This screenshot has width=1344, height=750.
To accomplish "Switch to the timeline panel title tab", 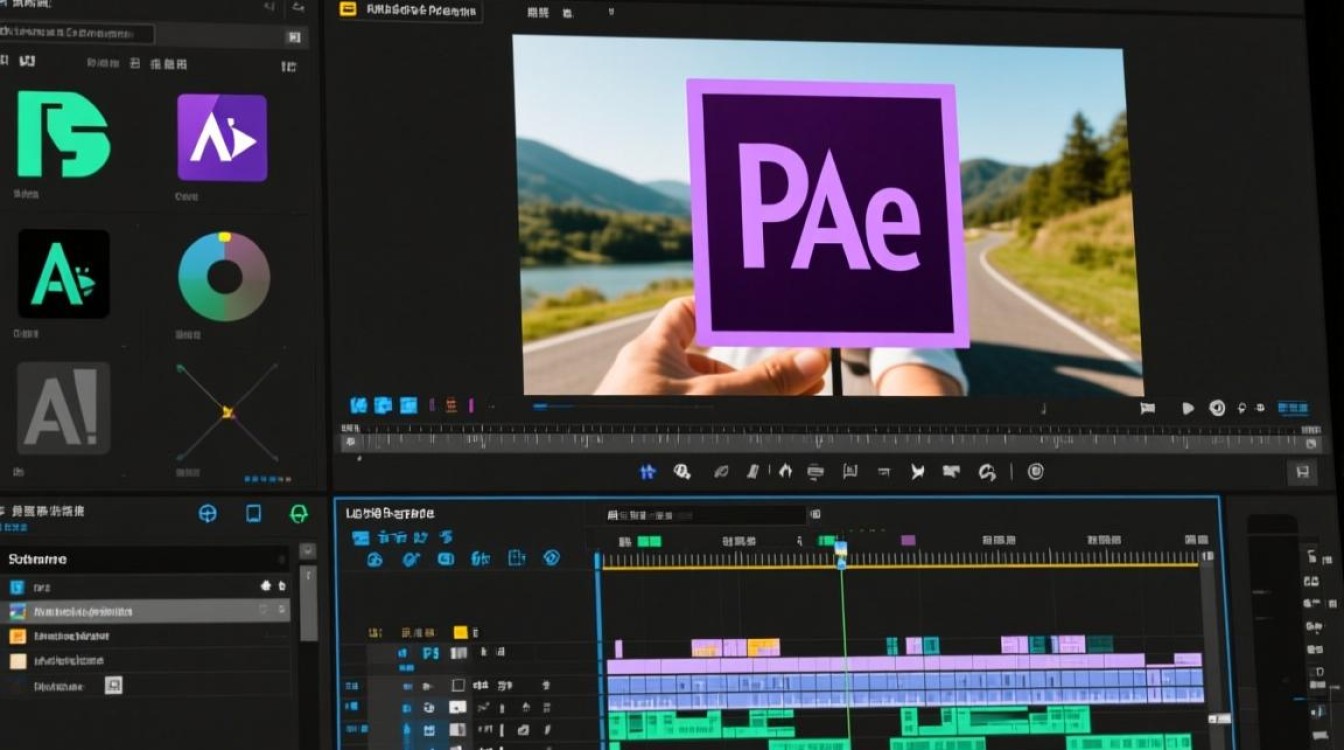I will coord(390,513).
